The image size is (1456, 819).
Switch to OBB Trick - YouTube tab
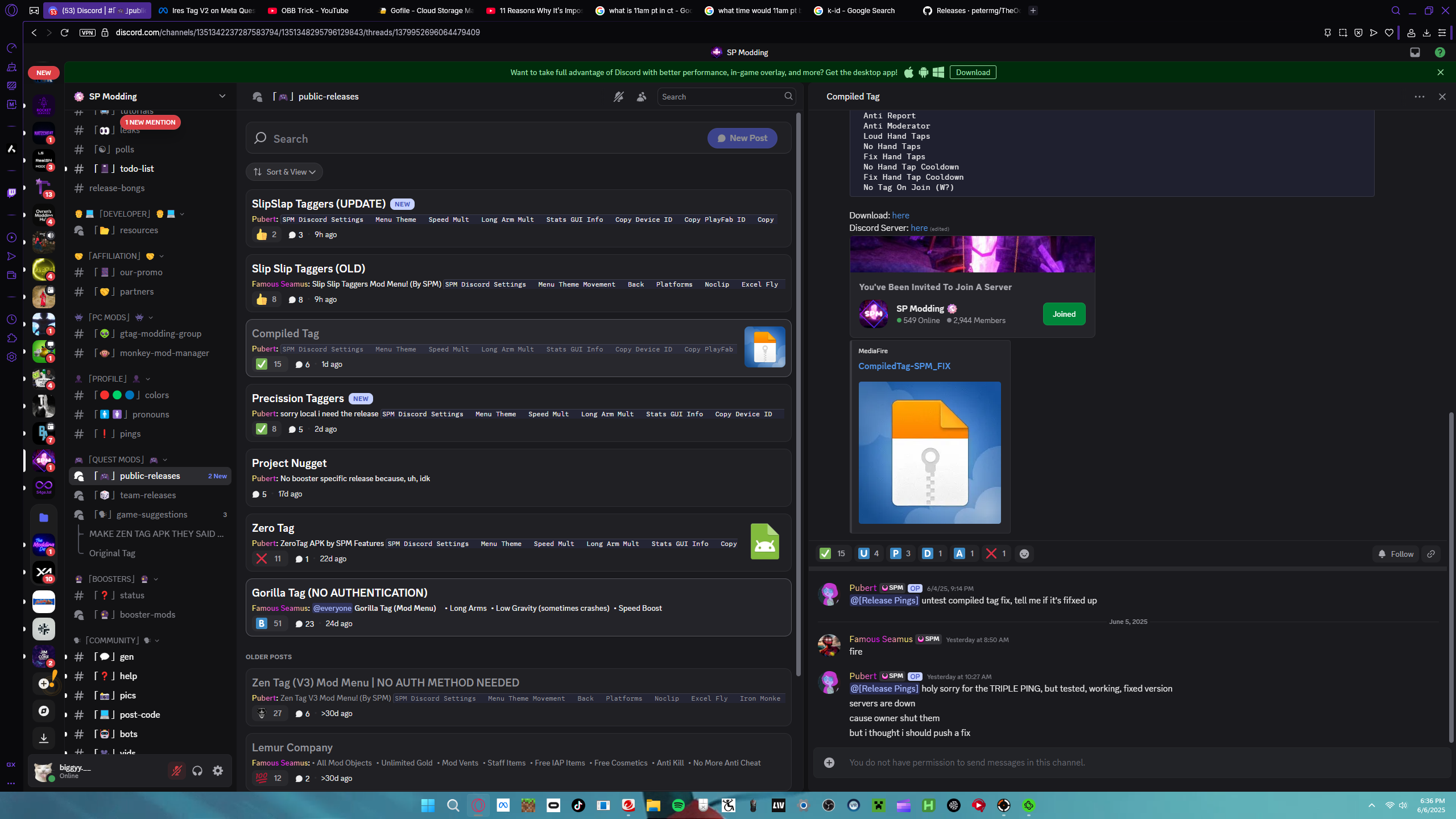click(315, 10)
